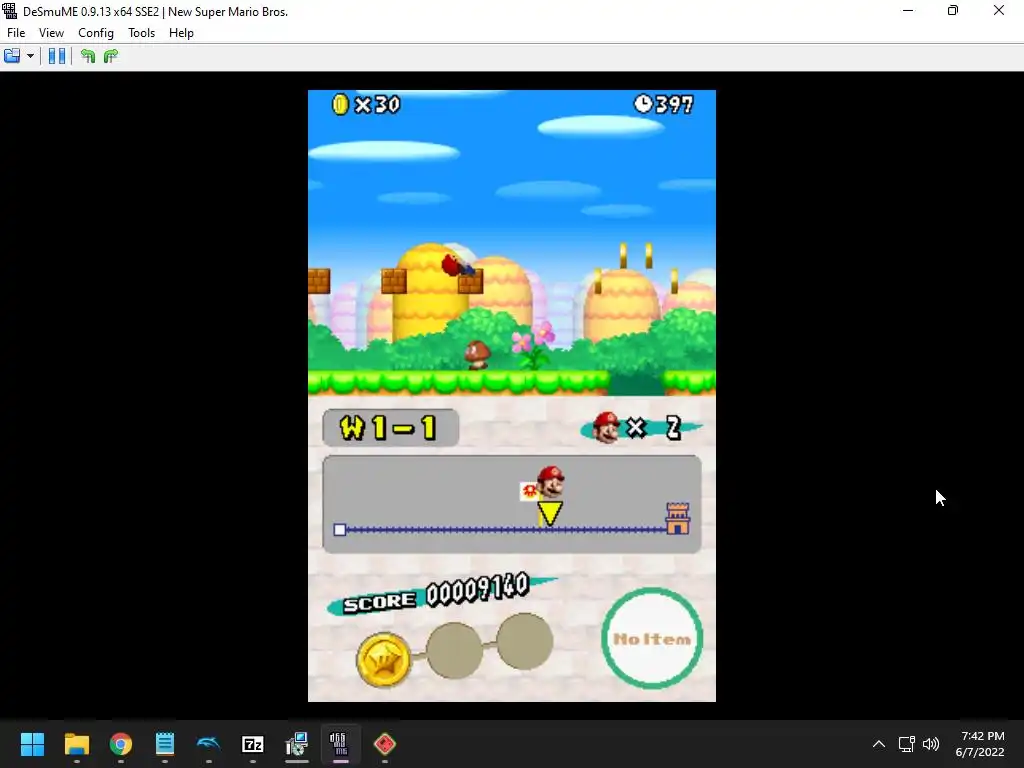Select the DeSmuME taskbar icon
Screen dimensions: 1024x768
(340, 744)
